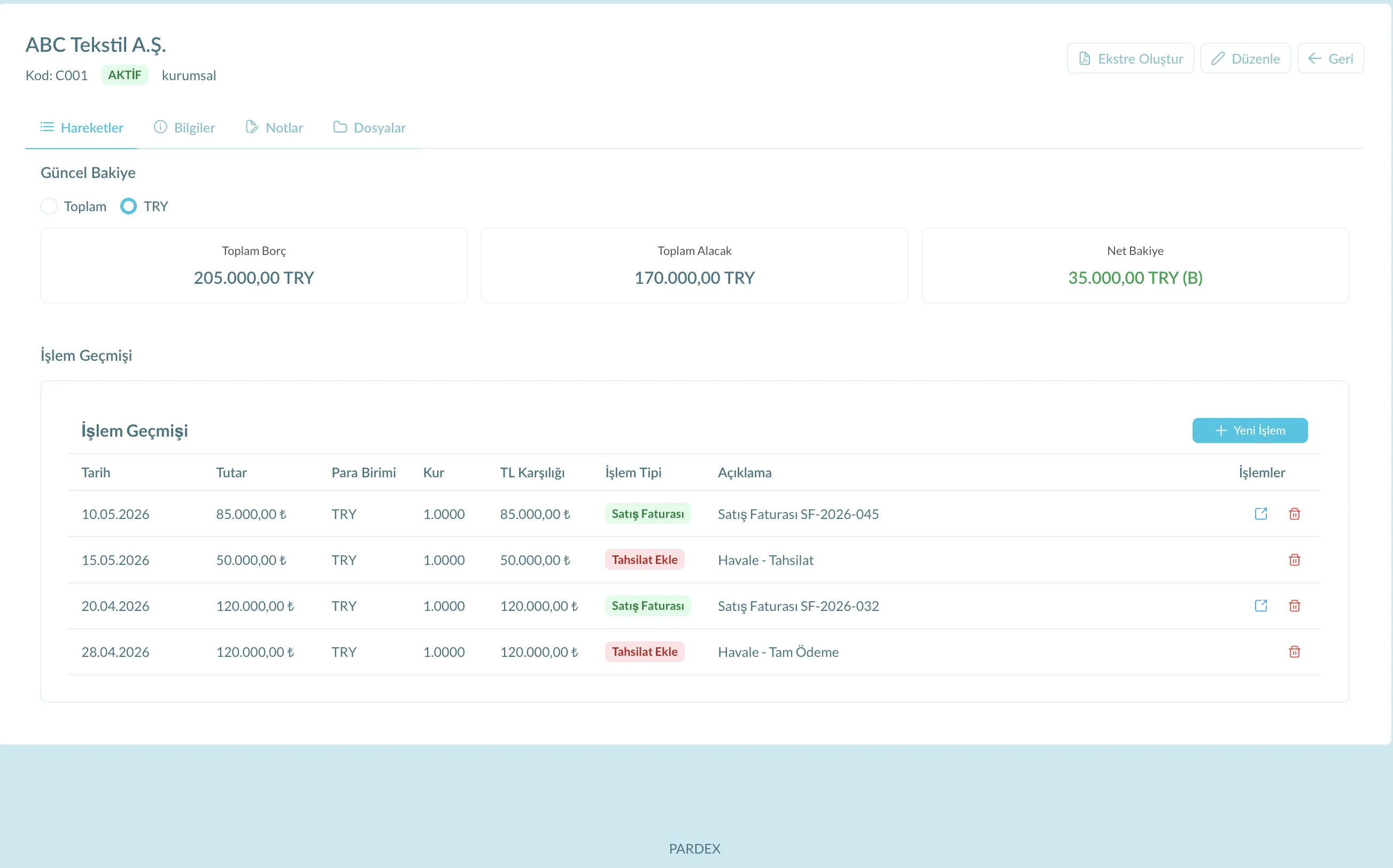Select the TRY currency radio button
Image resolution: width=1393 pixels, height=868 pixels.
(129, 206)
